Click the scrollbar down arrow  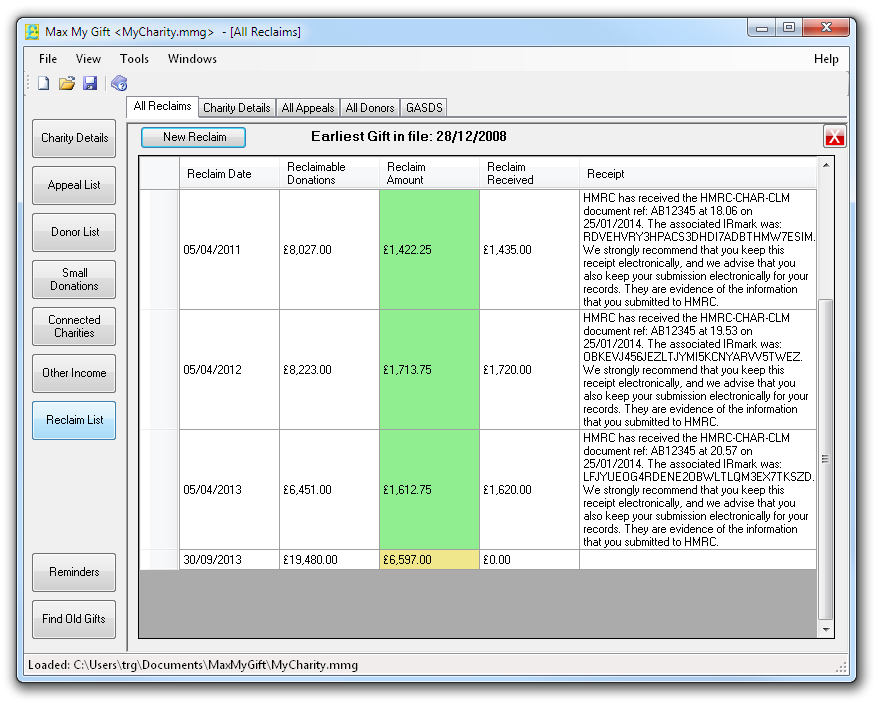pyautogui.click(x=825, y=630)
